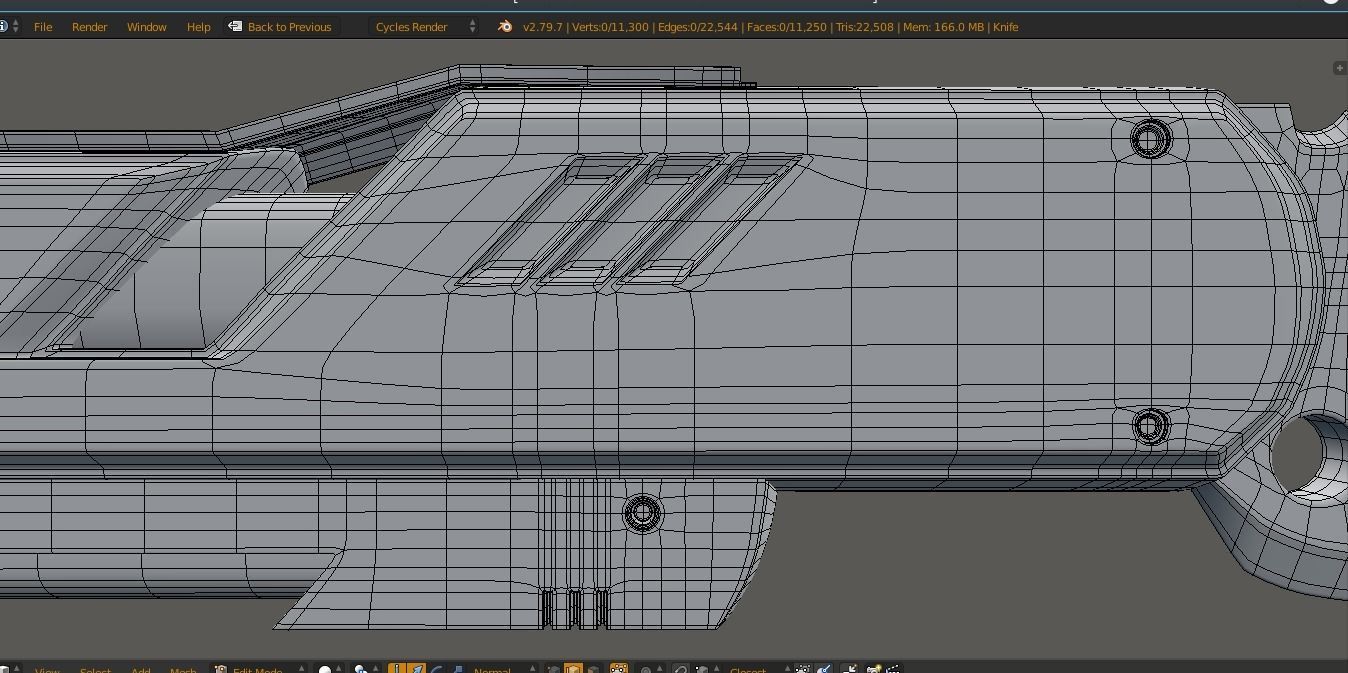Image resolution: width=1348 pixels, height=673 pixels.
Task: Open the viewport View menu
Action: tap(47, 670)
